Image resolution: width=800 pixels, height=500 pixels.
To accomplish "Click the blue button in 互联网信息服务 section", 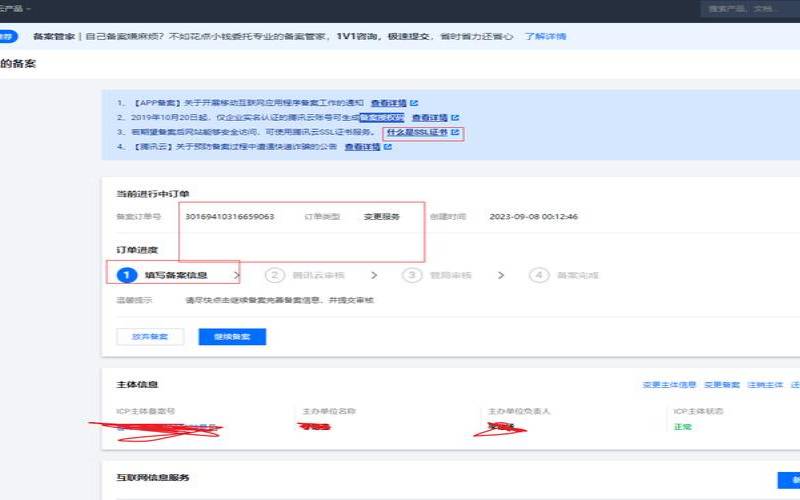I will click(x=789, y=480).
